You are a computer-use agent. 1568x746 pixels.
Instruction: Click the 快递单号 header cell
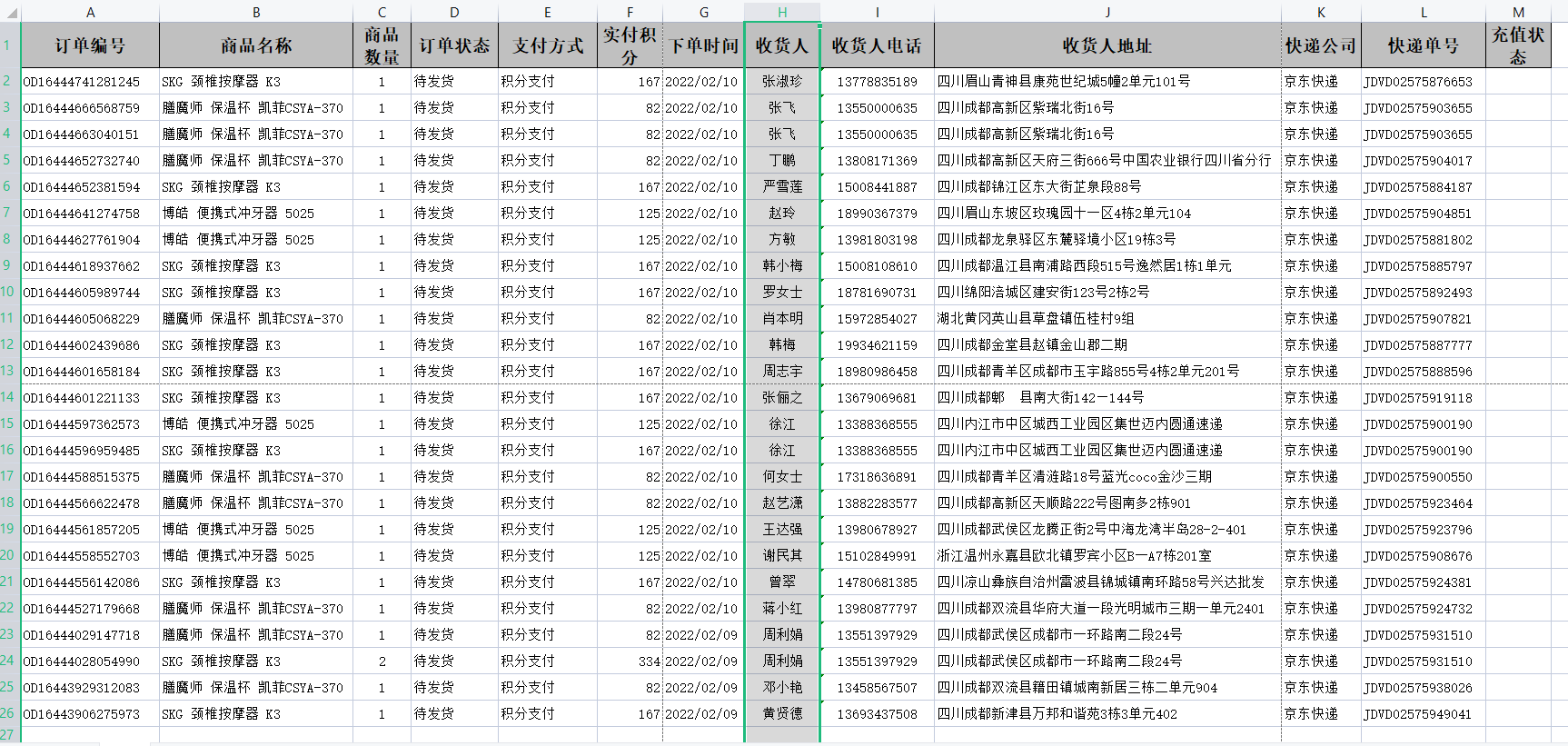[x=1424, y=45]
